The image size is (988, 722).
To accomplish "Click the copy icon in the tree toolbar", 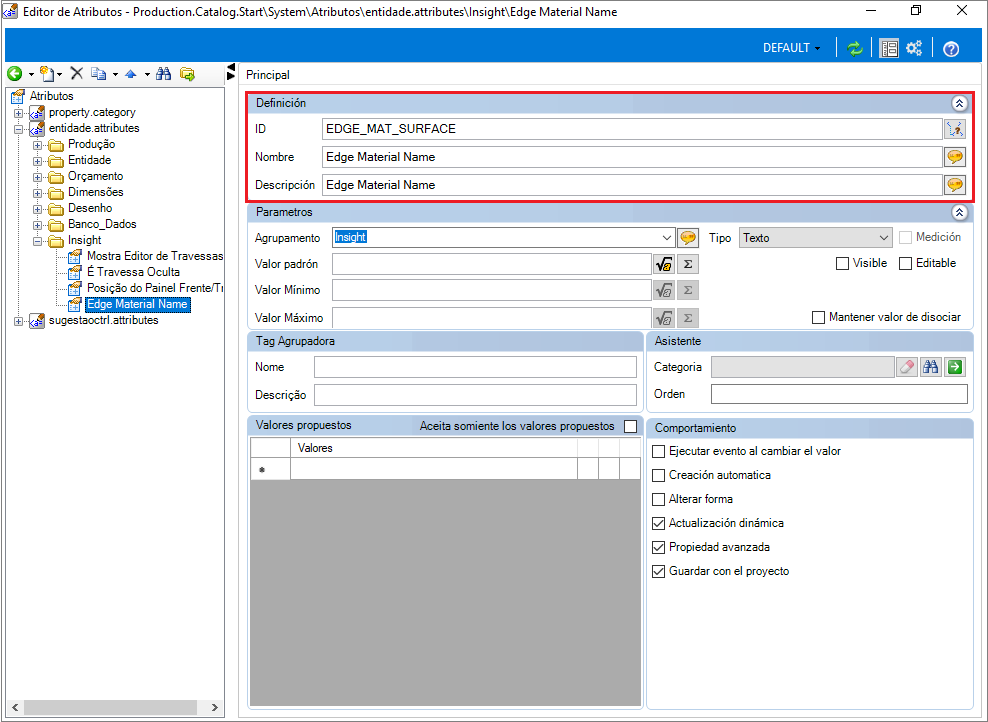I will point(98,74).
